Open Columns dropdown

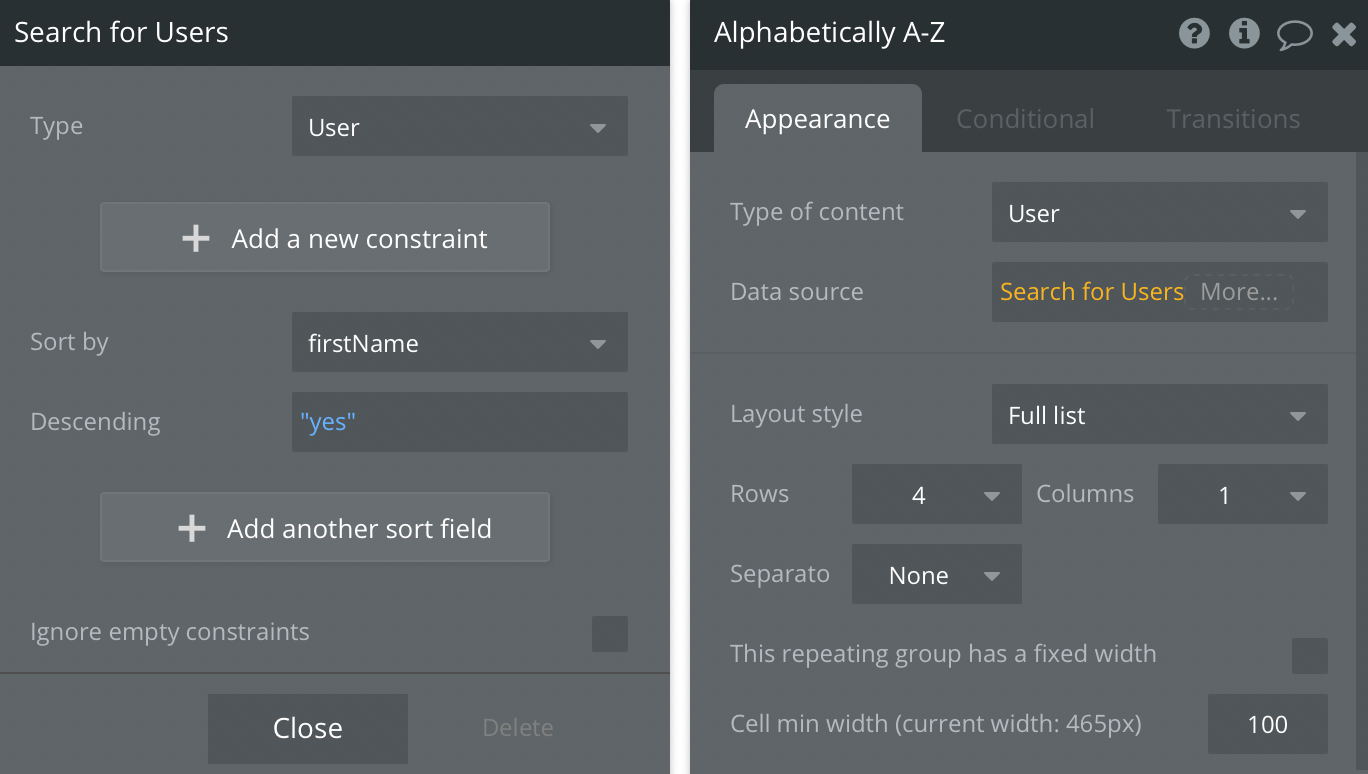[1243, 494]
